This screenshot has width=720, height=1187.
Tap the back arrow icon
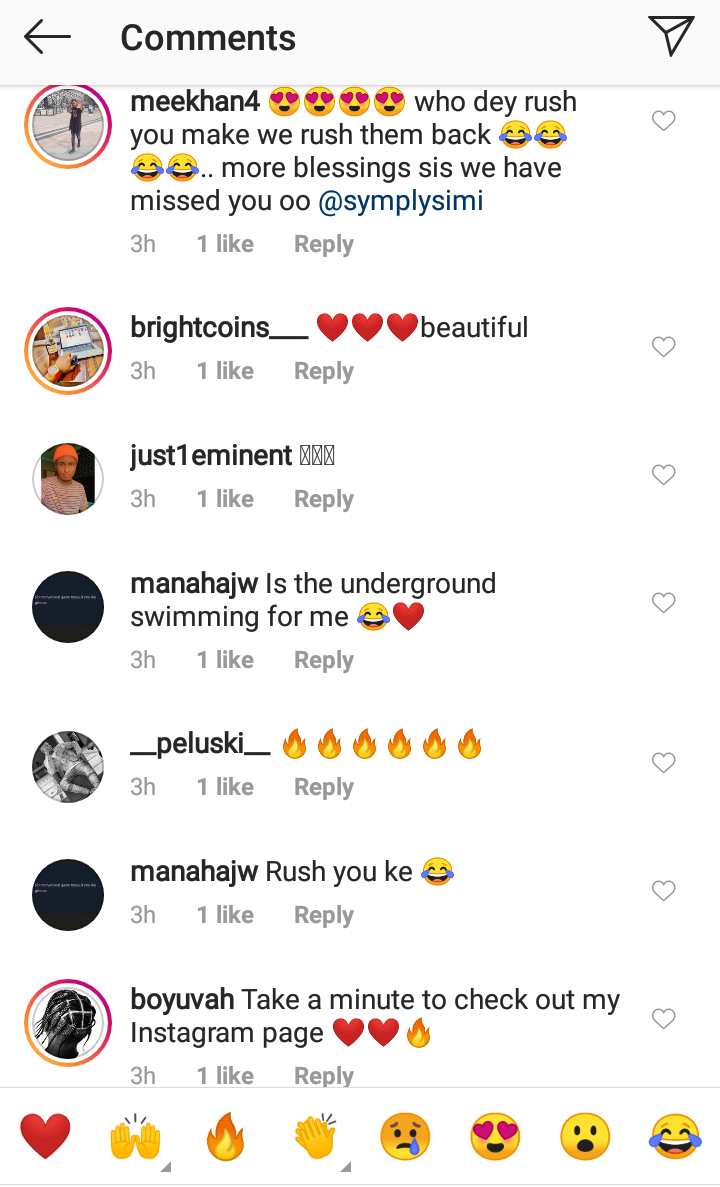(47, 37)
